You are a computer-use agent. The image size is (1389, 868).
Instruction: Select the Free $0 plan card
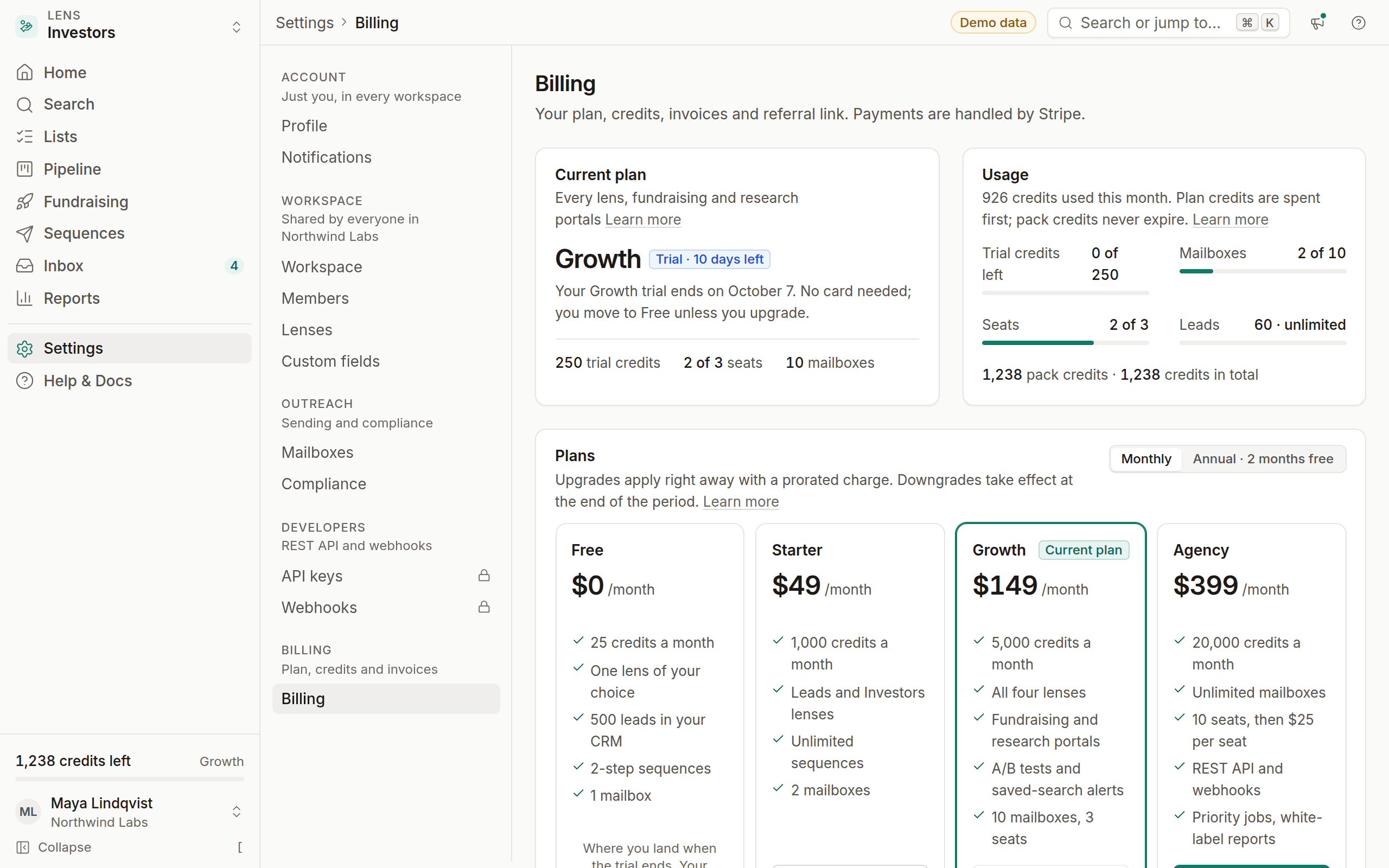(649, 695)
